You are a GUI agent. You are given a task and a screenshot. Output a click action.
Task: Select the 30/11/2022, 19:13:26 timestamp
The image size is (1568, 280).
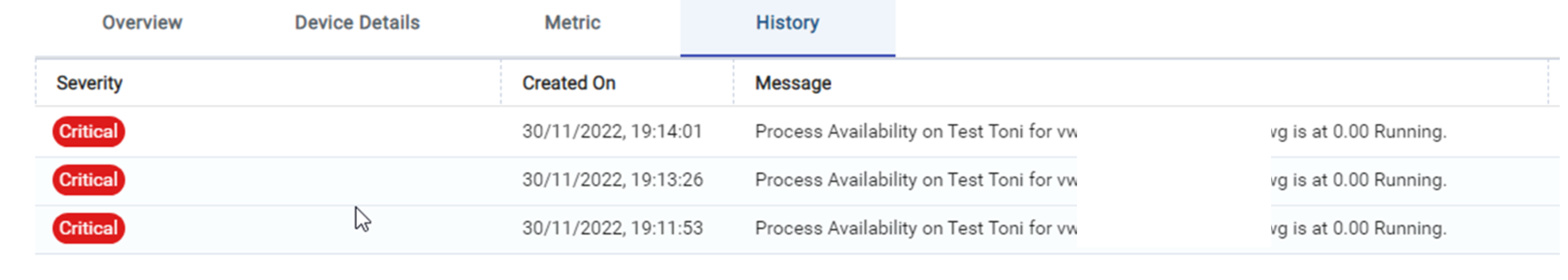click(x=612, y=180)
